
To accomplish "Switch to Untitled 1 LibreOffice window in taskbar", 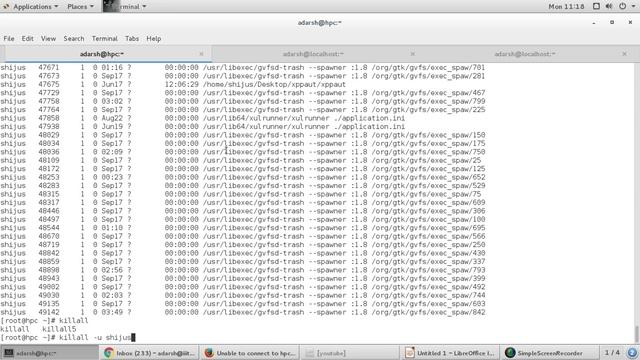I will pos(451,353).
